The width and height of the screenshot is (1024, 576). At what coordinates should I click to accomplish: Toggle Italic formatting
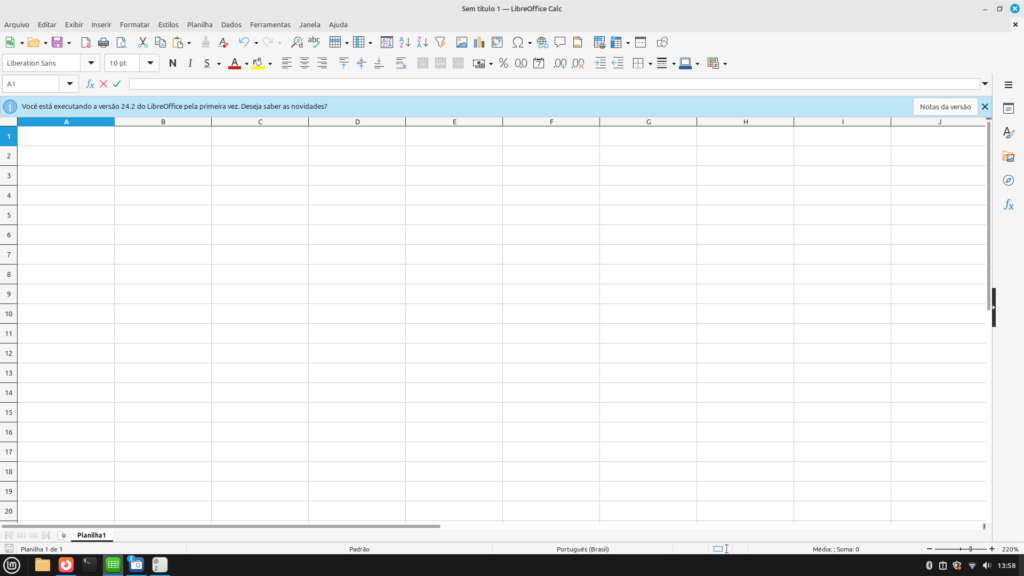pos(189,63)
